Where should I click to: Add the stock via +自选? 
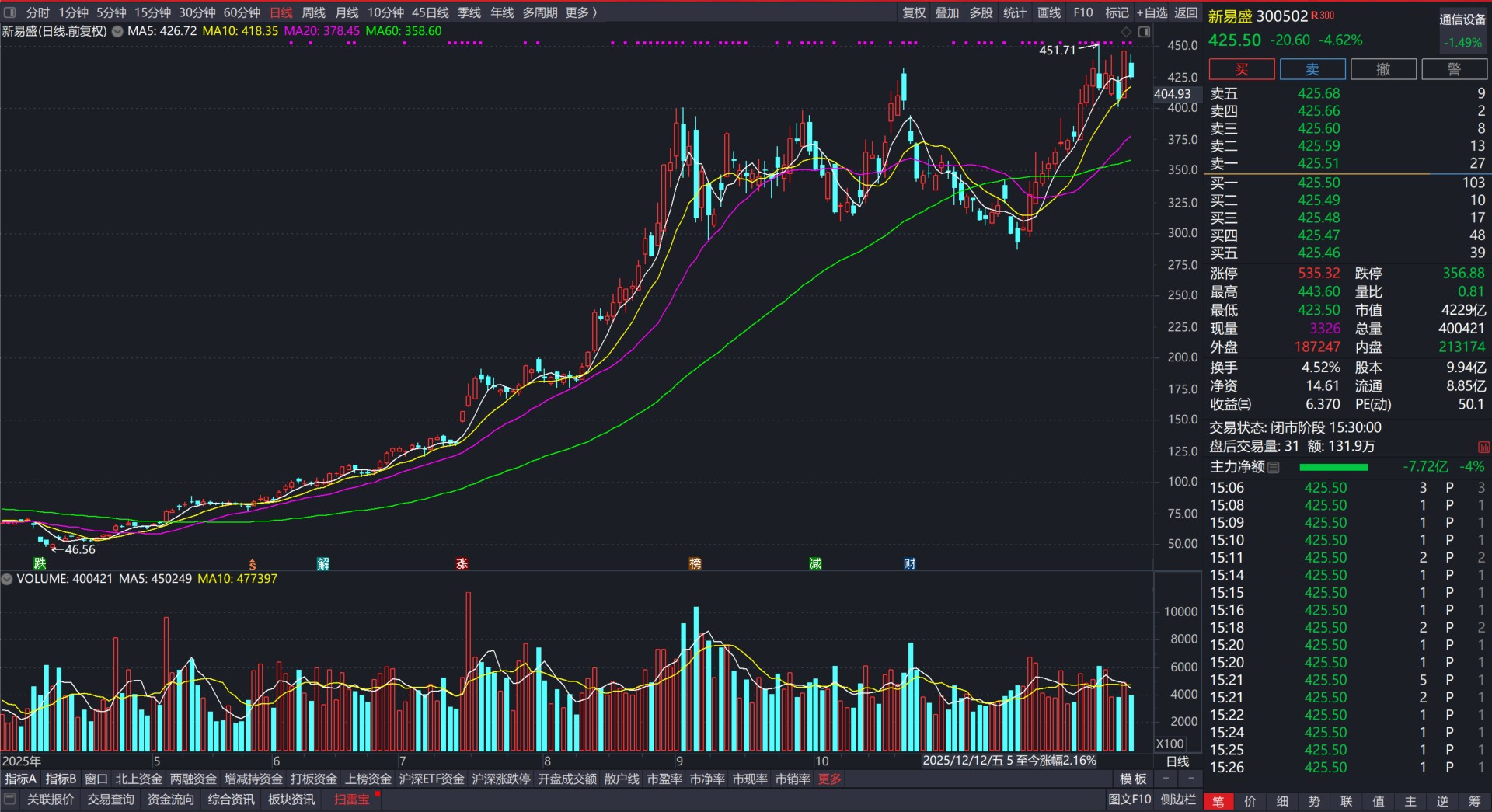click(x=1152, y=12)
